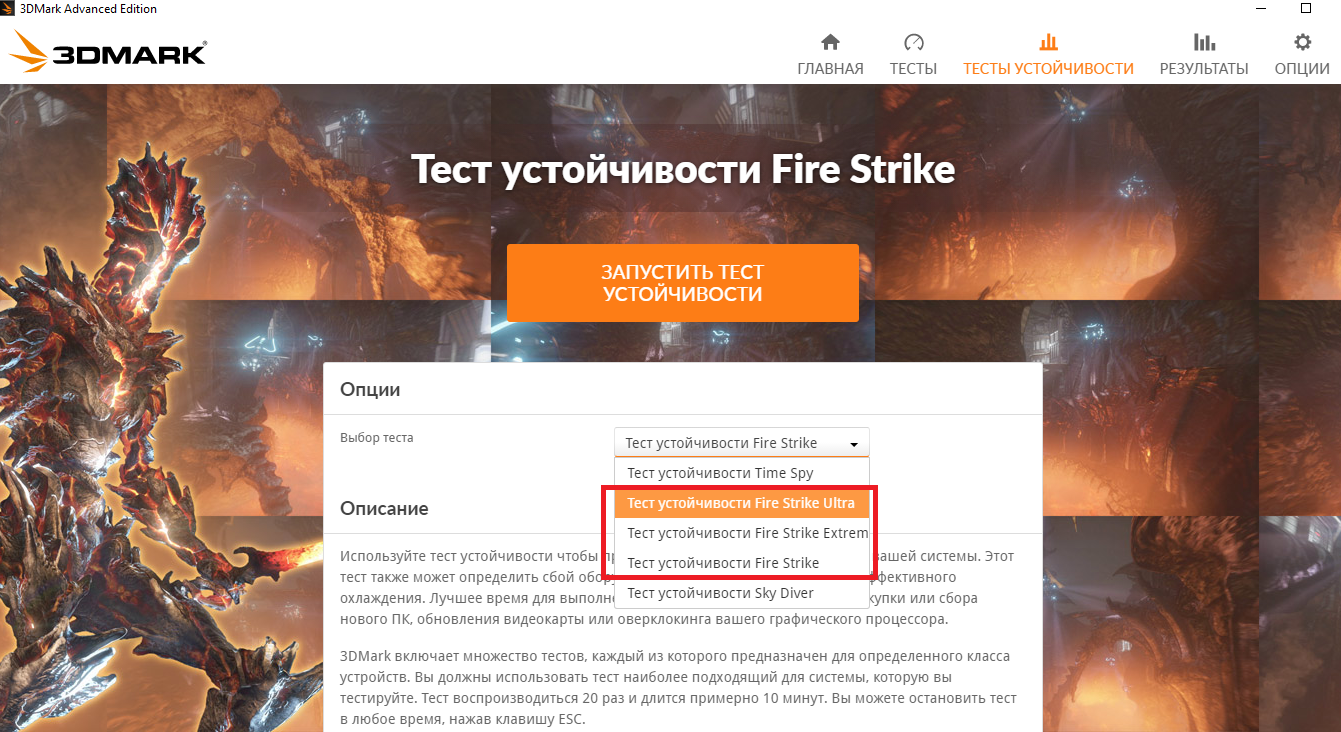Click the 3DMark logo in the header
Screen dimensions: 1341x732
click(x=109, y=52)
